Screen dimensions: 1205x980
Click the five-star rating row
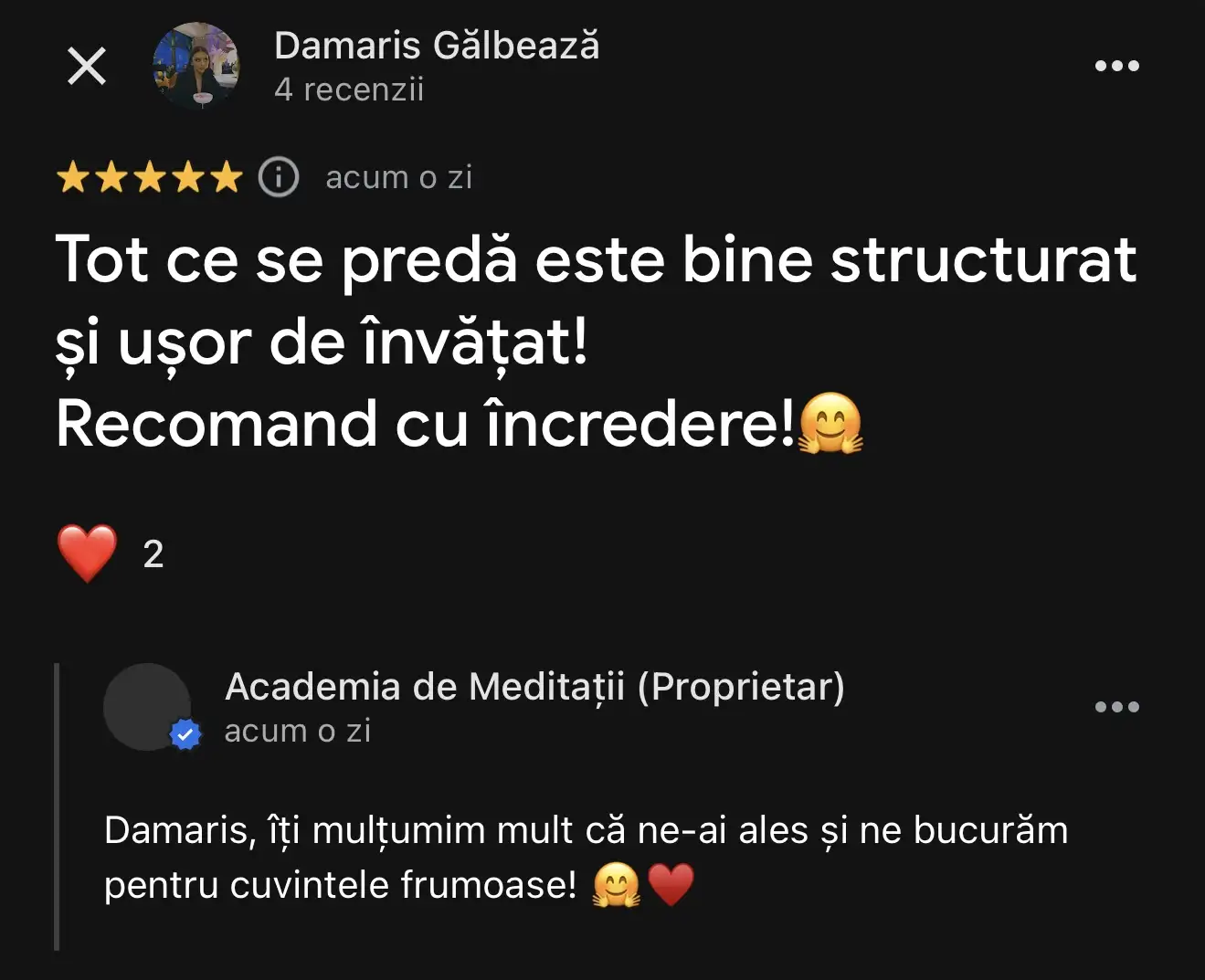click(x=149, y=177)
